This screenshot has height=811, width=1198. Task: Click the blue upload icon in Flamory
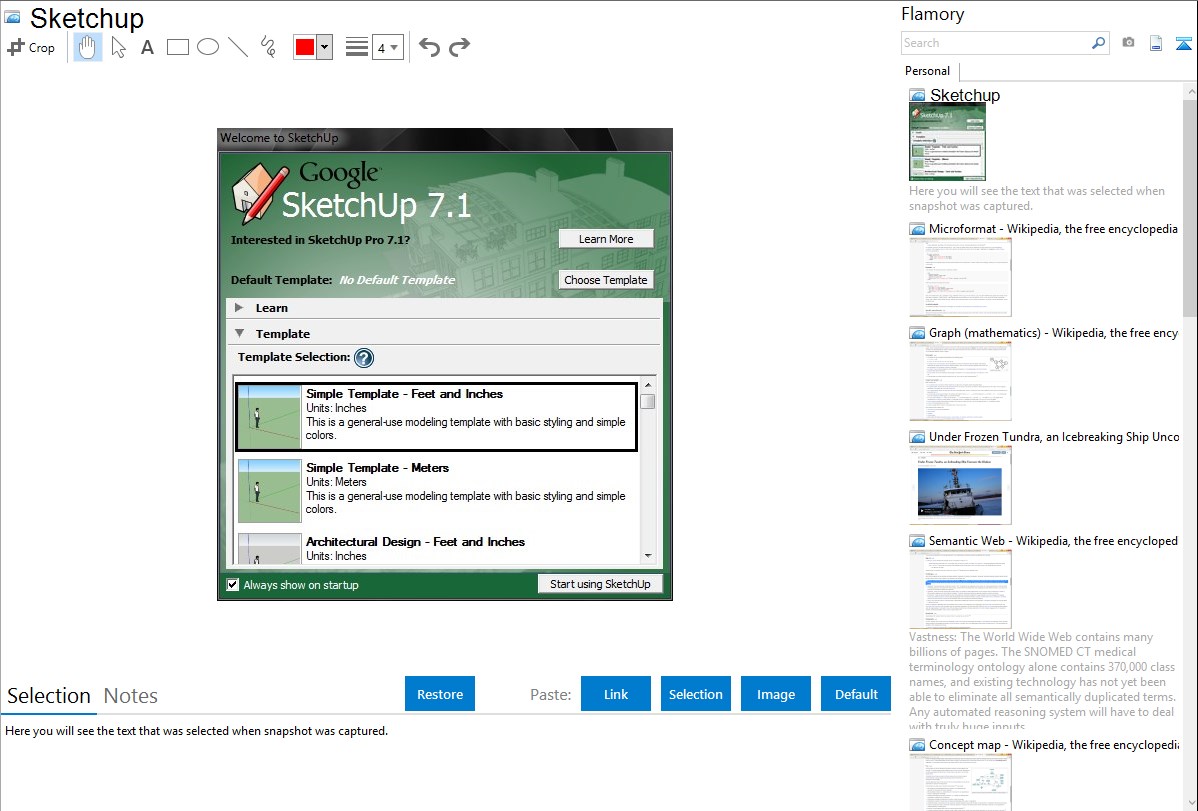click(x=1183, y=43)
